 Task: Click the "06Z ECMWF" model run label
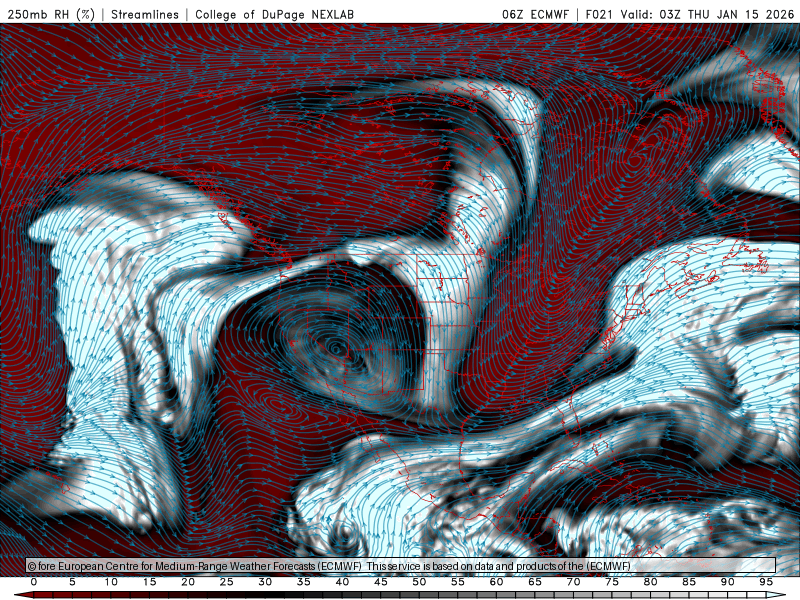535,14
